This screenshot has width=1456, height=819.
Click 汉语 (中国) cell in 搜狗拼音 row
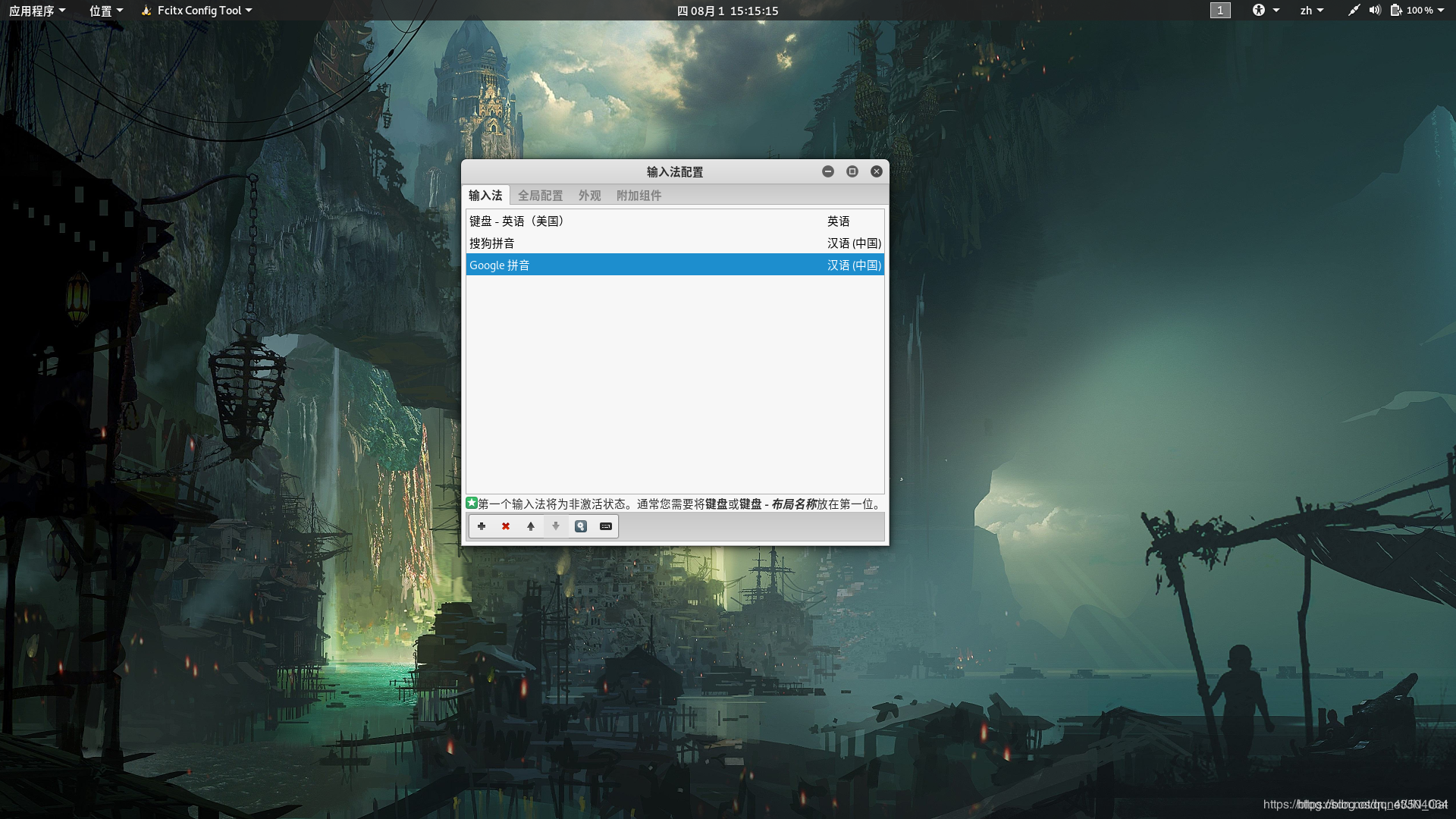[x=854, y=243]
